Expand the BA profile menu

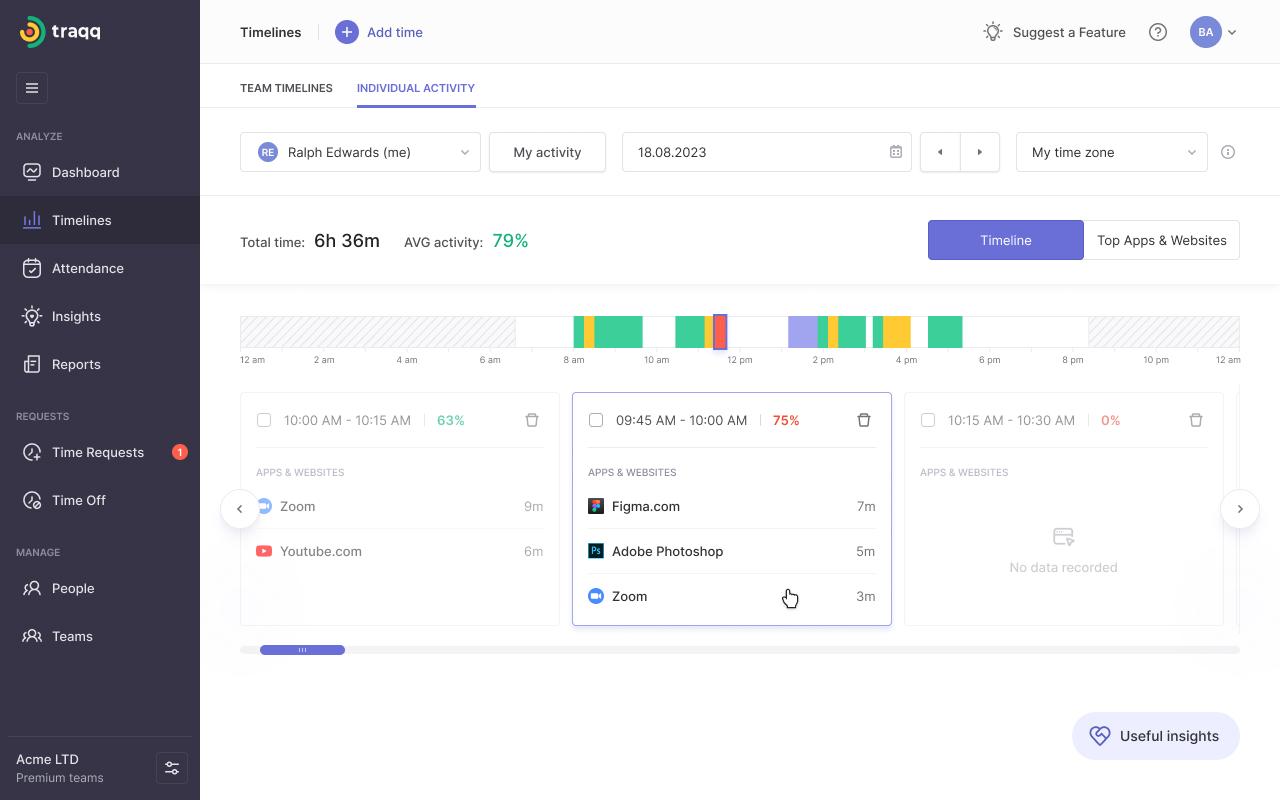click(x=1213, y=32)
